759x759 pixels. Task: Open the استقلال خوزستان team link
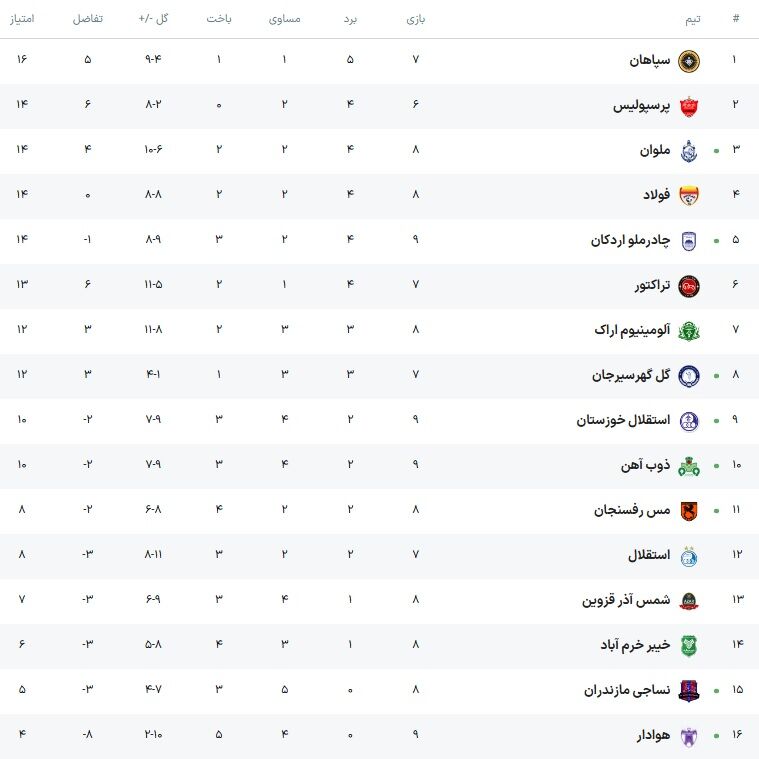pyautogui.click(x=623, y=420)
